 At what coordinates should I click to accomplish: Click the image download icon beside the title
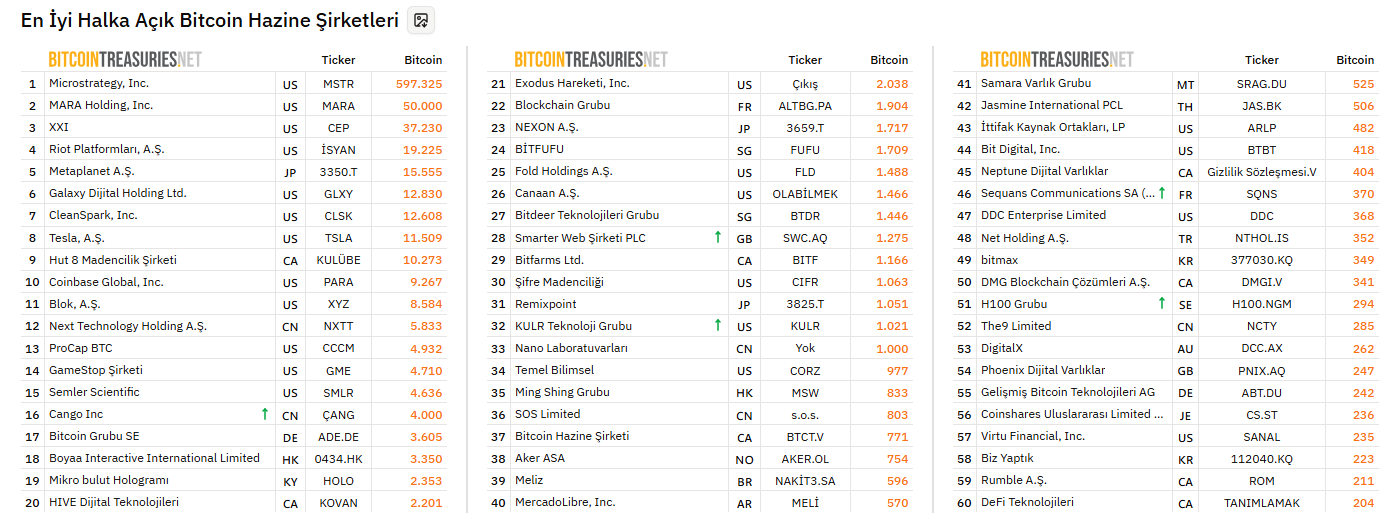pyautogui.click(x=421, y=20)
